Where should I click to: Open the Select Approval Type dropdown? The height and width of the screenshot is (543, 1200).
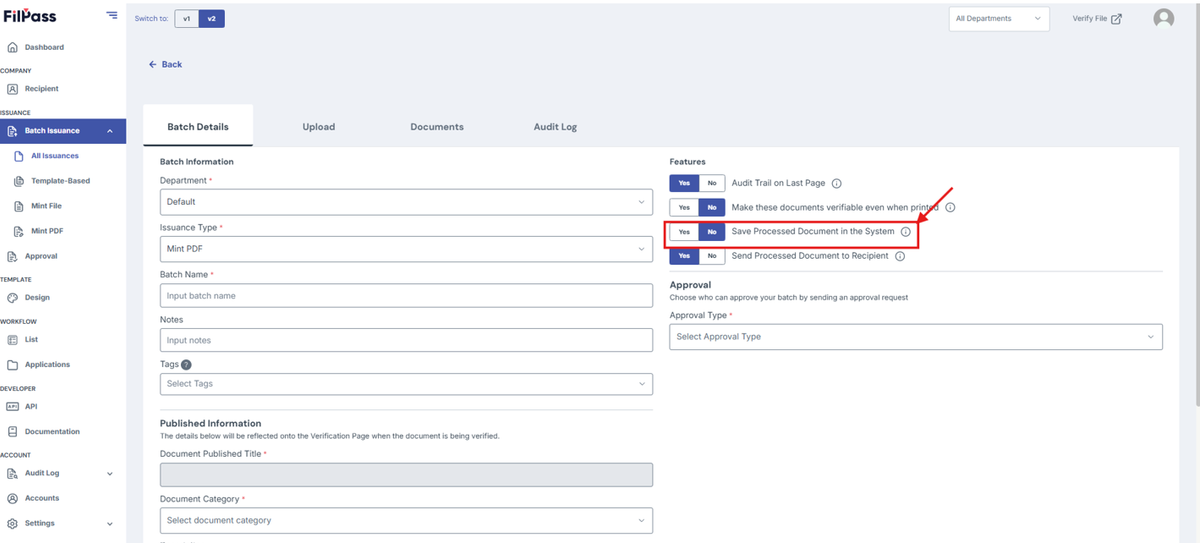point(916,337)
